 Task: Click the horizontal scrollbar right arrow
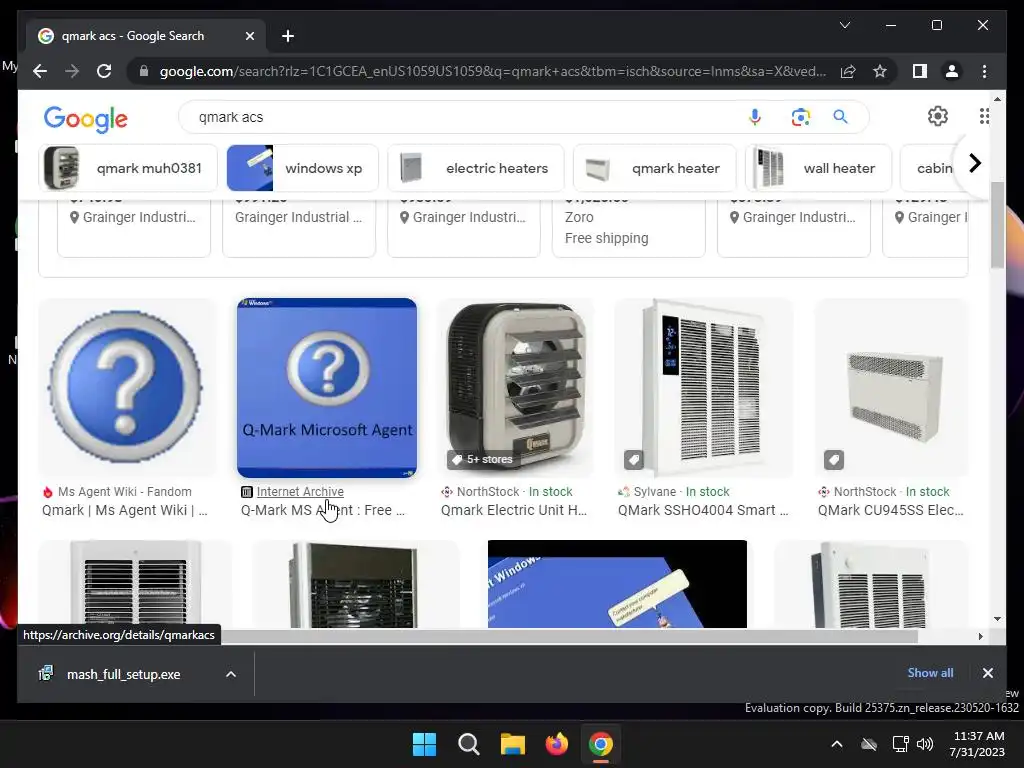(980, 636)
